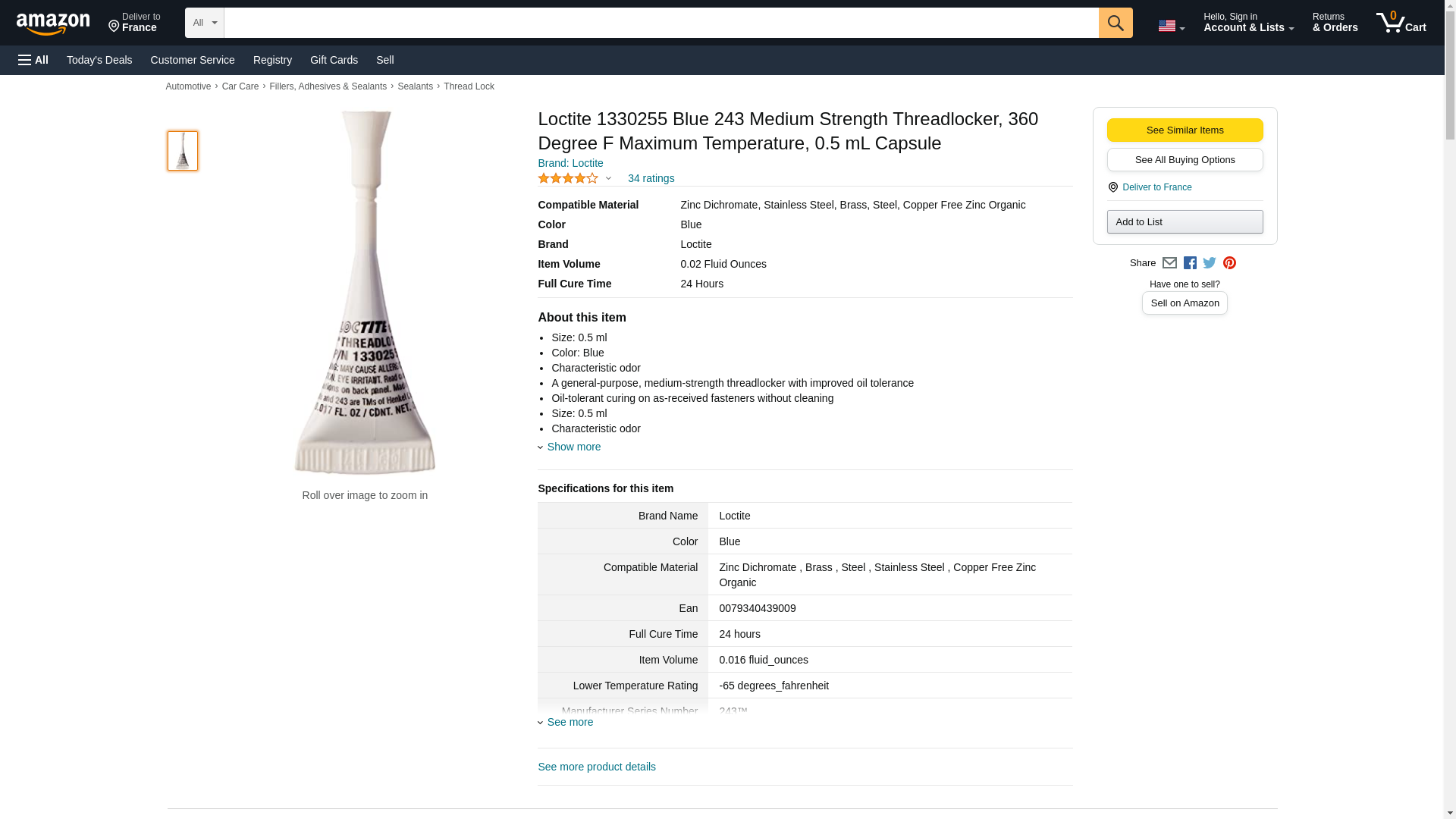Click the Amazon logo
Screen dimensions: 1456x819
click(53, 24)
